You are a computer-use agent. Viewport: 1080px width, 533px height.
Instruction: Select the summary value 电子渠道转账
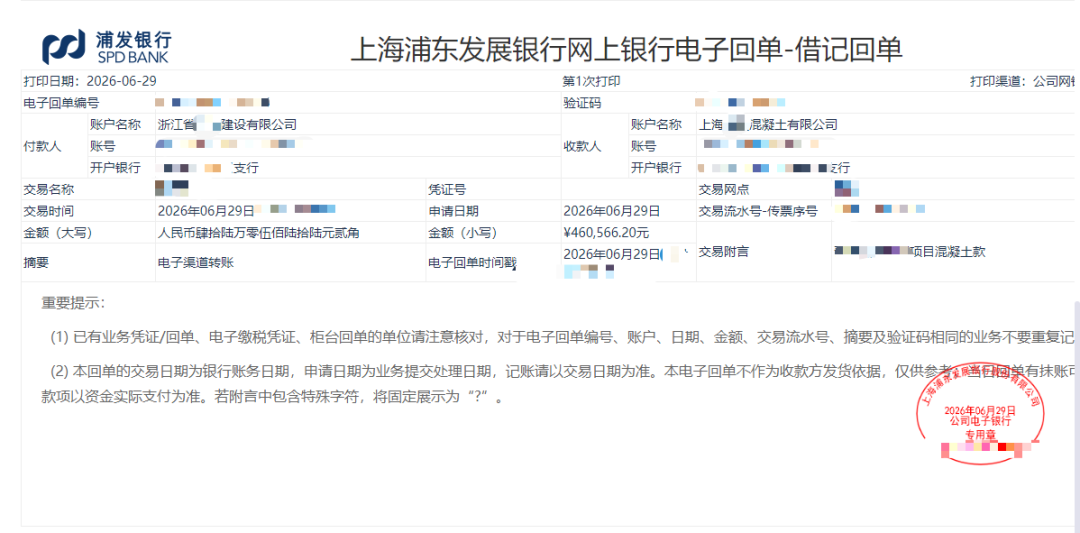pyautogui.click(x=196, y=262)
